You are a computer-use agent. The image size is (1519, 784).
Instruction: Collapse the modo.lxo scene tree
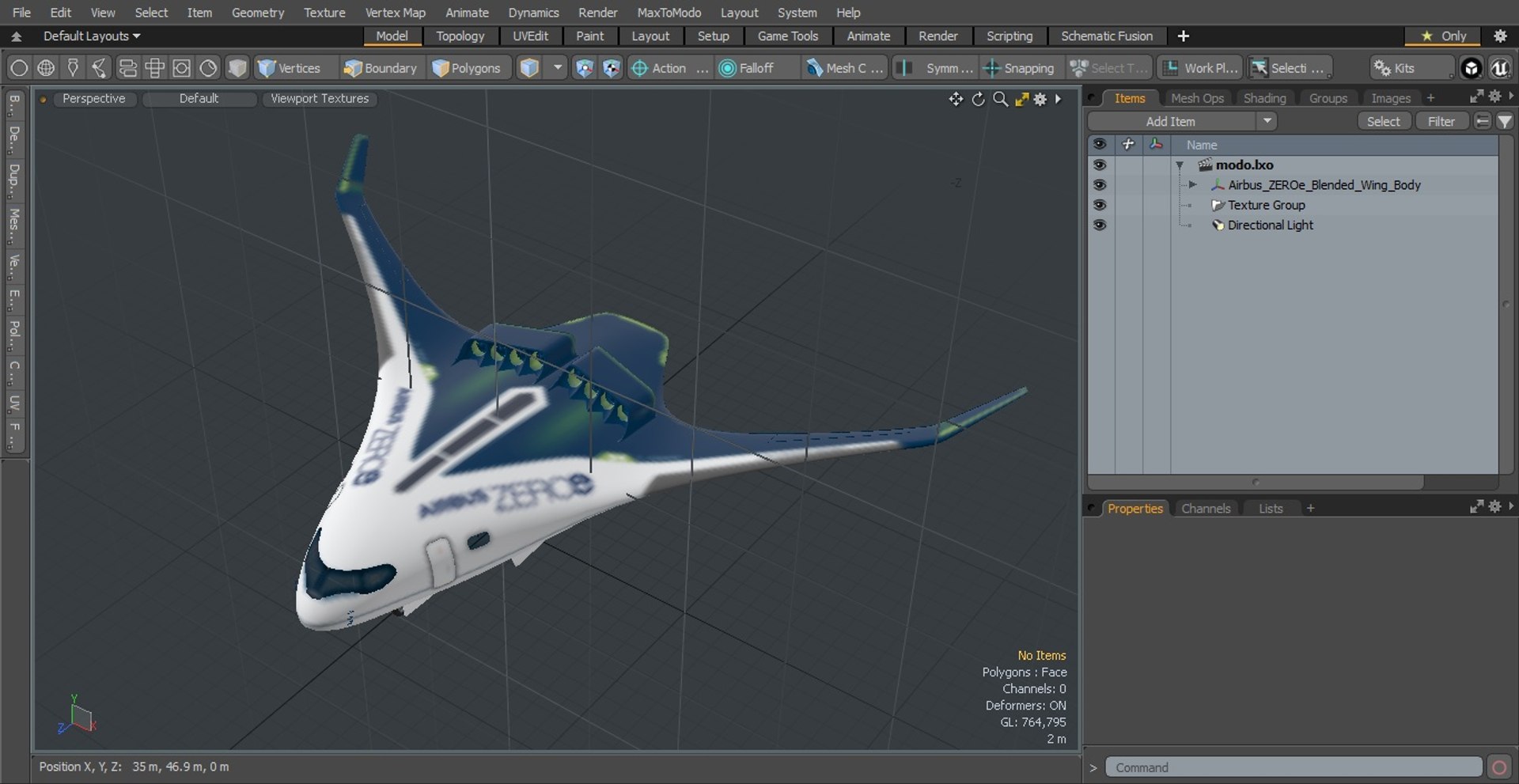(1180, 165)
